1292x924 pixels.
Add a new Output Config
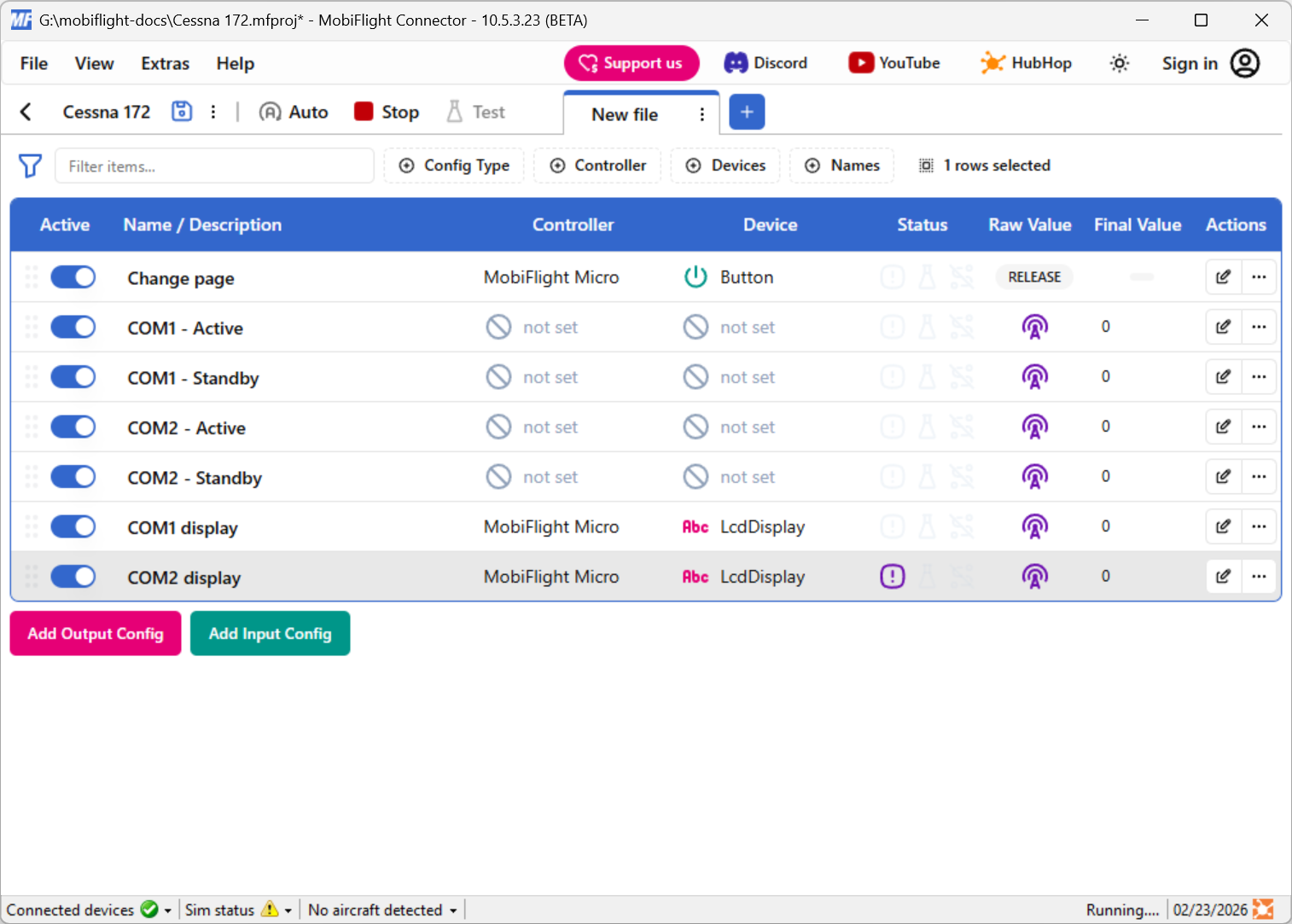point(95,633)
